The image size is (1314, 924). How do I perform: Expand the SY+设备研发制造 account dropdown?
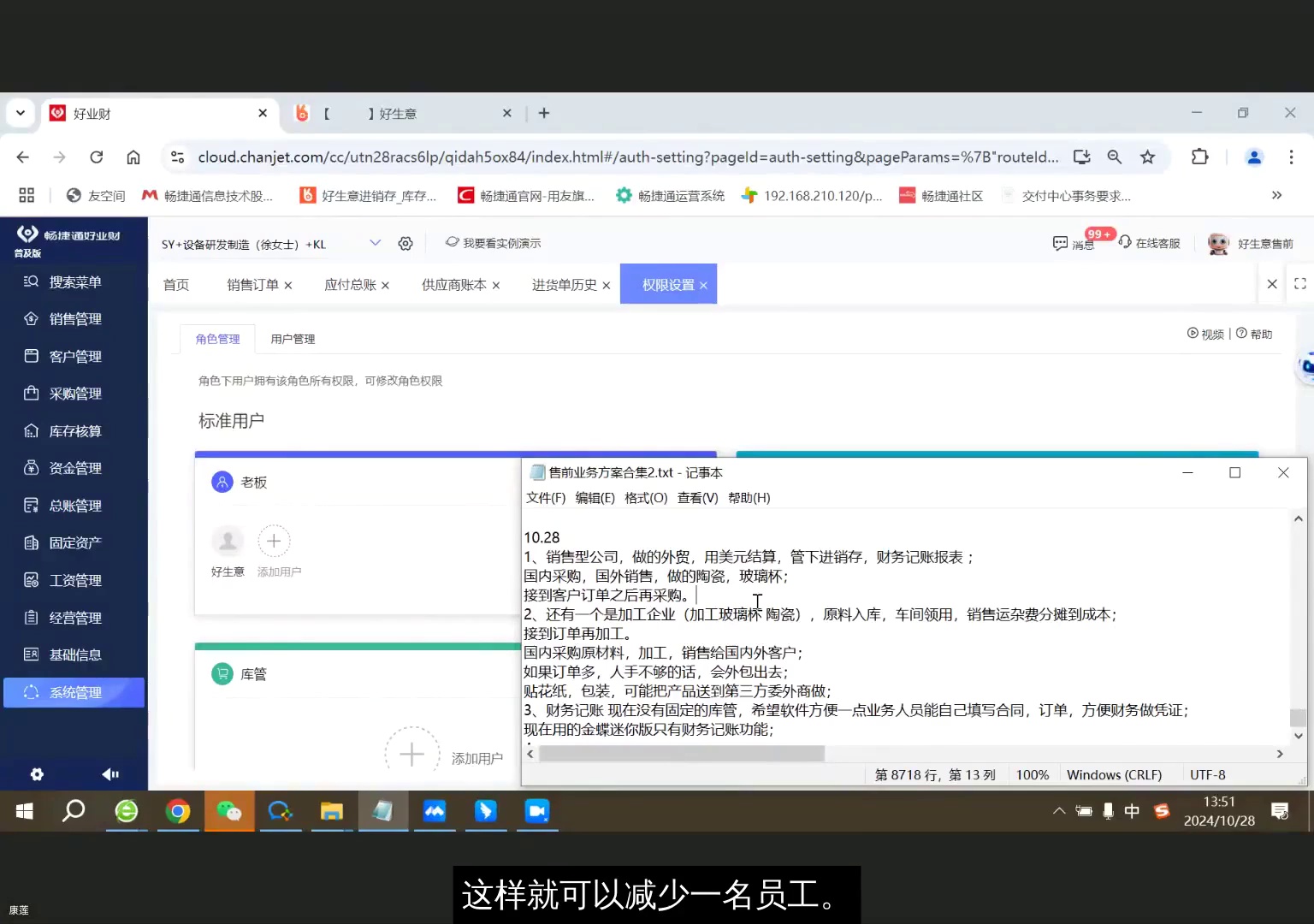(x=375, y=243)
